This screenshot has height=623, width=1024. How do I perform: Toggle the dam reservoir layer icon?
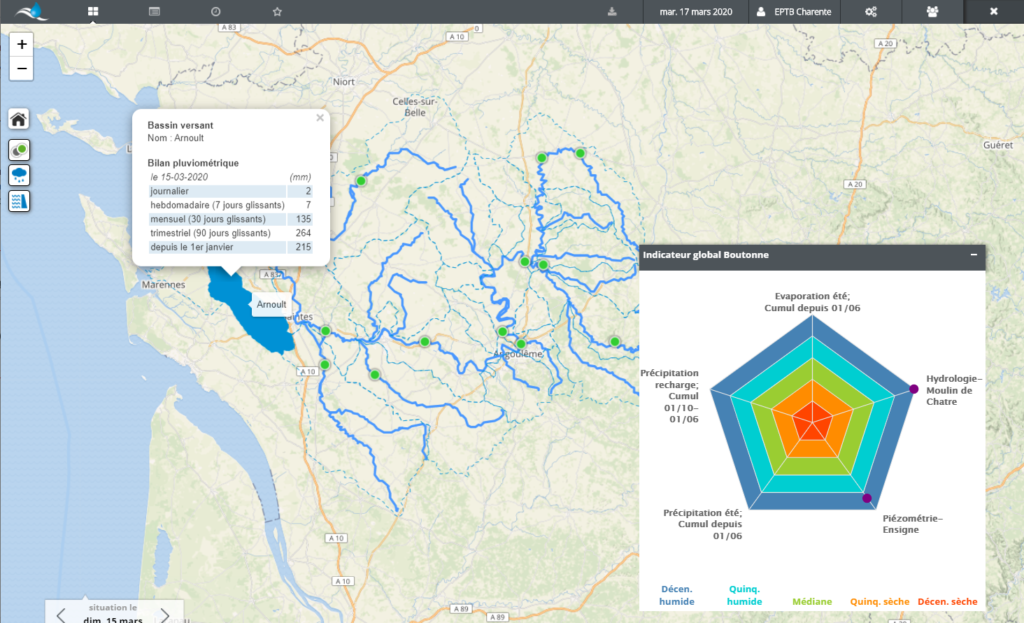(19, 201)
